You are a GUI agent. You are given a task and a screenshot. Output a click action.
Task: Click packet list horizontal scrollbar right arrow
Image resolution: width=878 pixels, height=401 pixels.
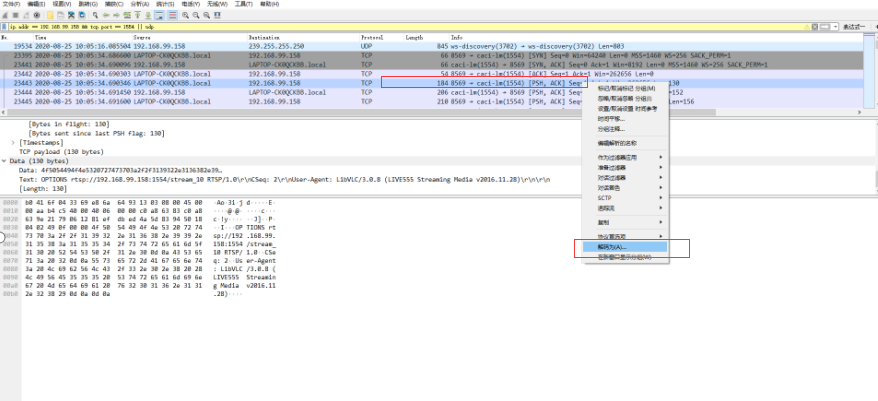tap(861, 113)
